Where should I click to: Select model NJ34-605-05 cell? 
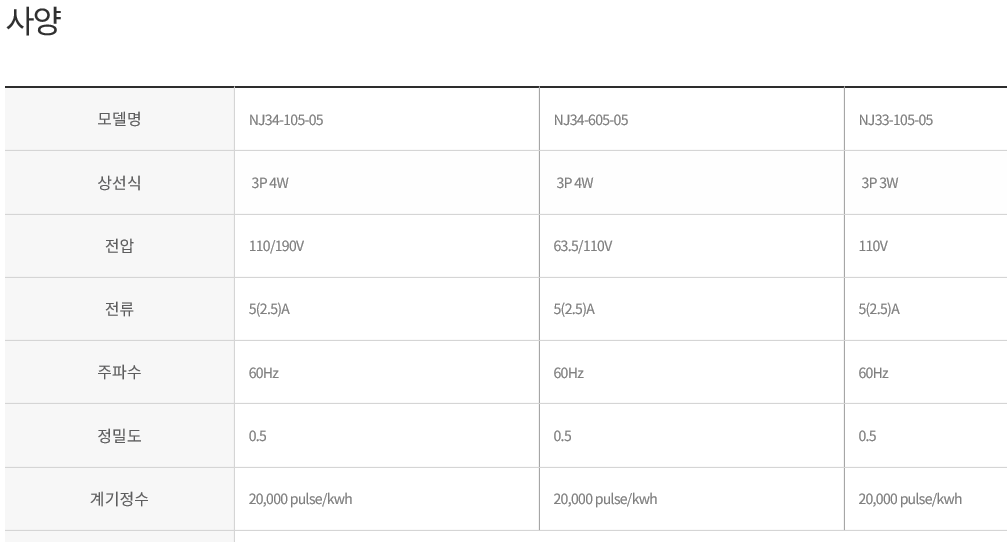(x=692, y=119)
